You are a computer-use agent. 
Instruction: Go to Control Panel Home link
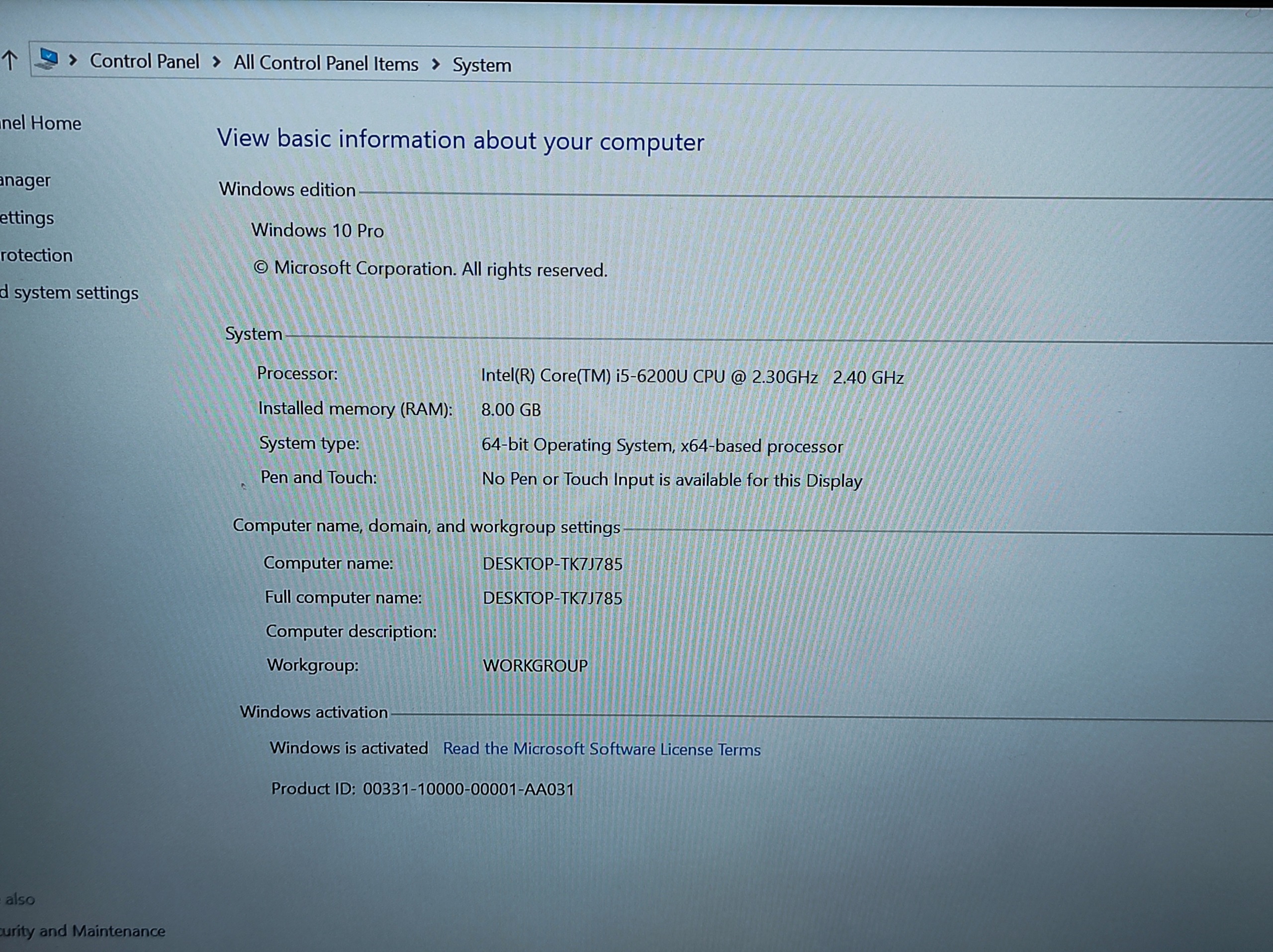40,123
